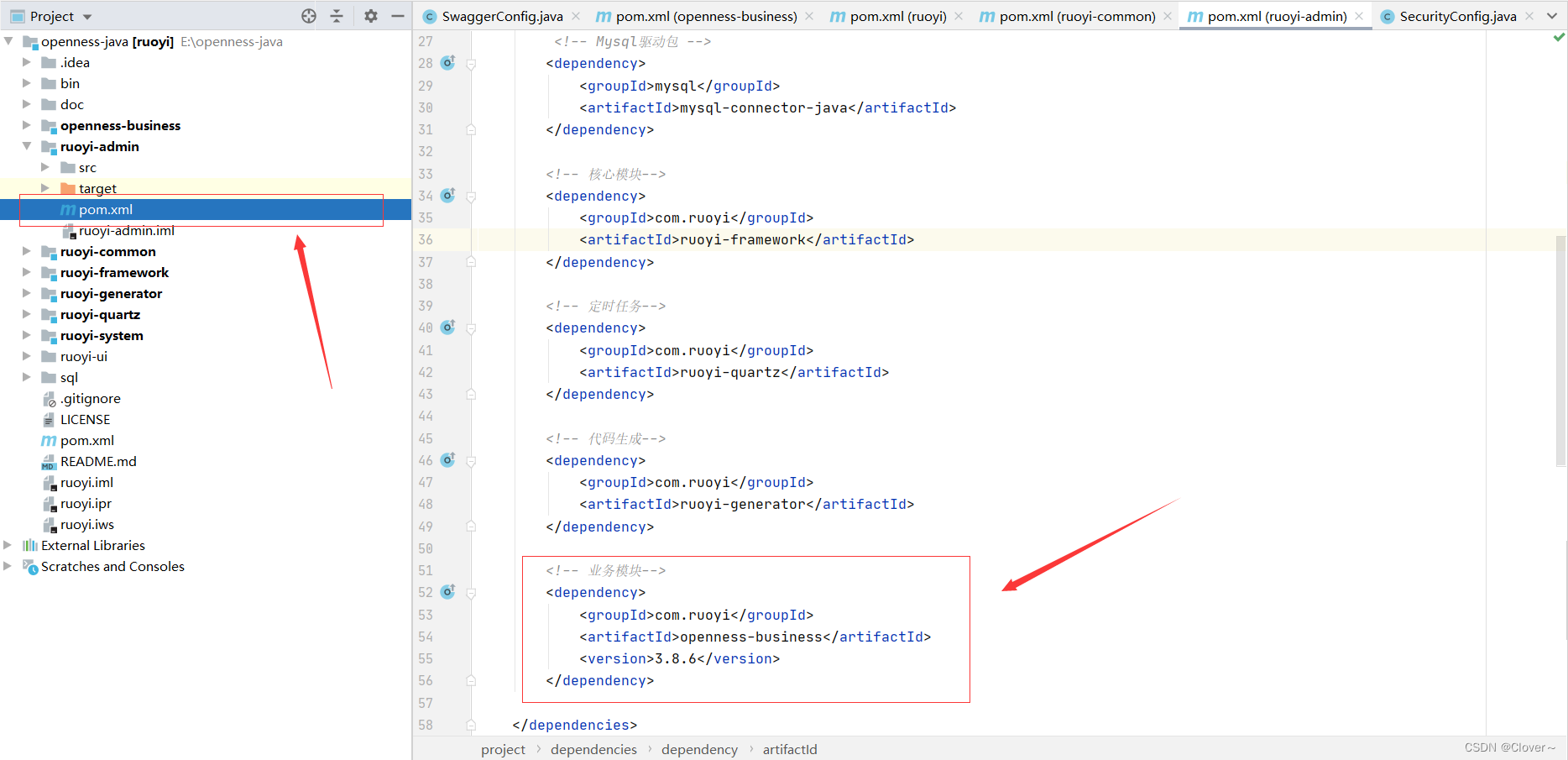1568x760 pixels.
Task: Expand the bin folder
Action: [27, 83]
